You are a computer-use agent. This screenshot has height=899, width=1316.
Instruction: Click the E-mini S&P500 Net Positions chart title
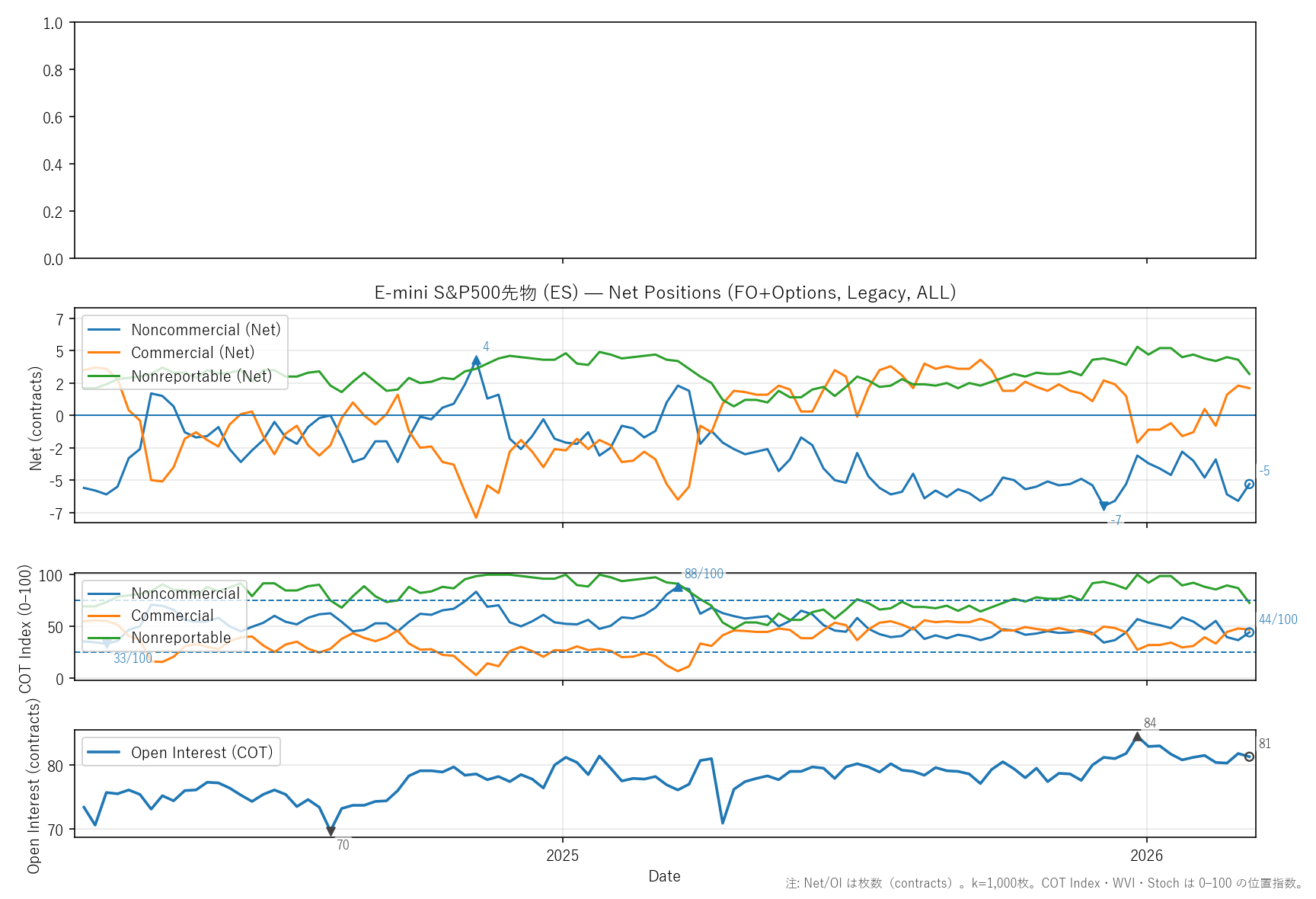click(664, 293)
